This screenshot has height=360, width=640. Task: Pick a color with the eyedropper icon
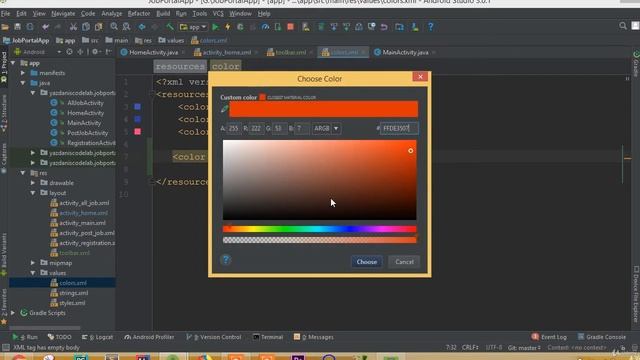point(224,109)
